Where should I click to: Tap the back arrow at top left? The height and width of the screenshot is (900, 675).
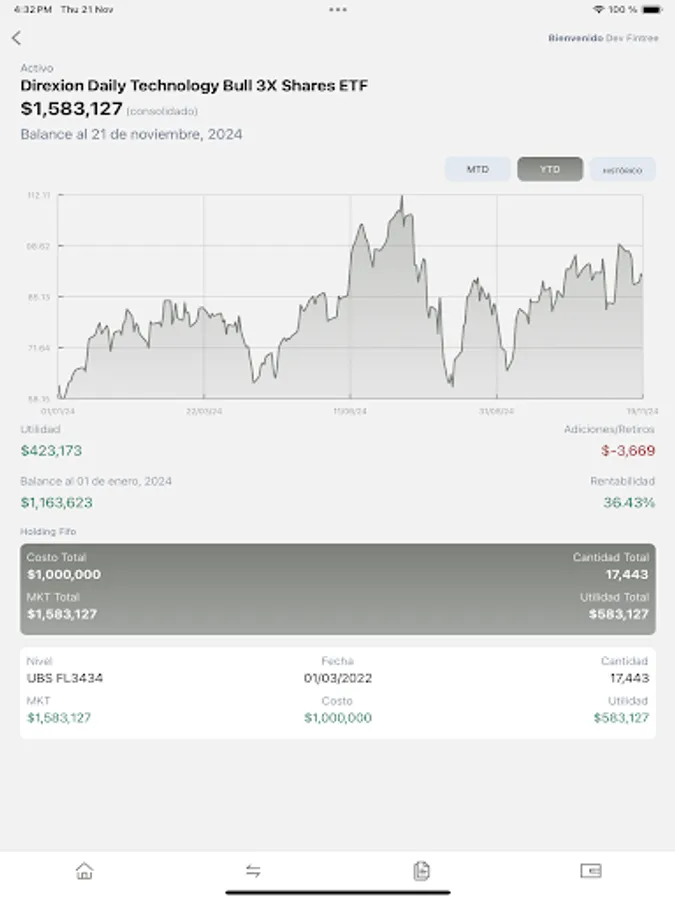18,37
